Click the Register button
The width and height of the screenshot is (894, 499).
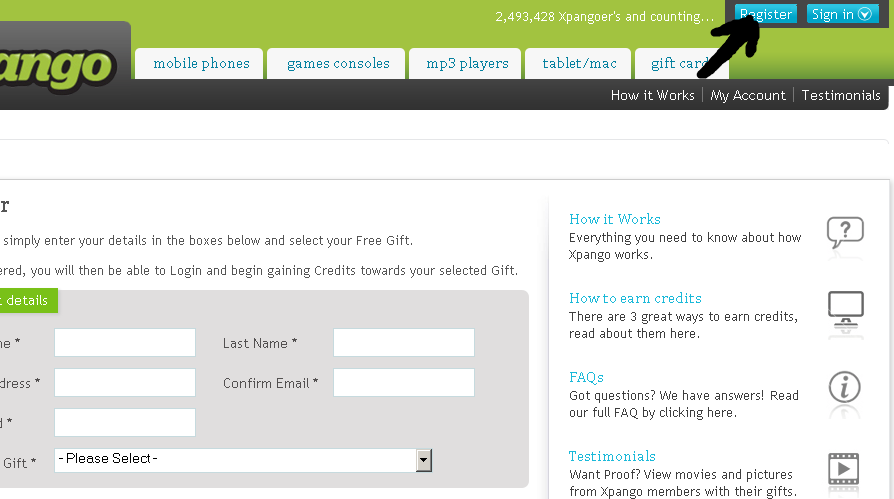tap(766, 14)
